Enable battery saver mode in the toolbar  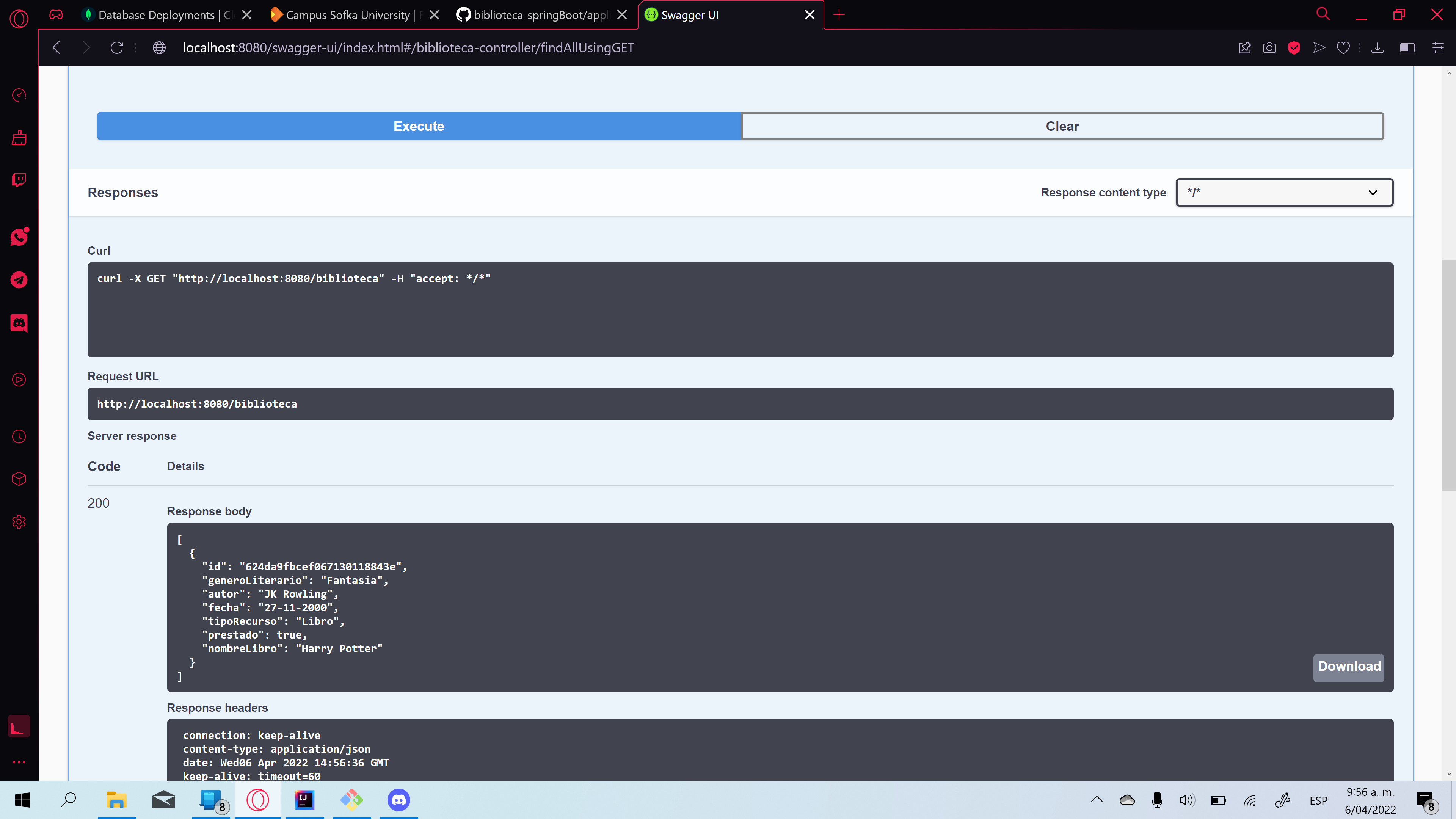1408,47
